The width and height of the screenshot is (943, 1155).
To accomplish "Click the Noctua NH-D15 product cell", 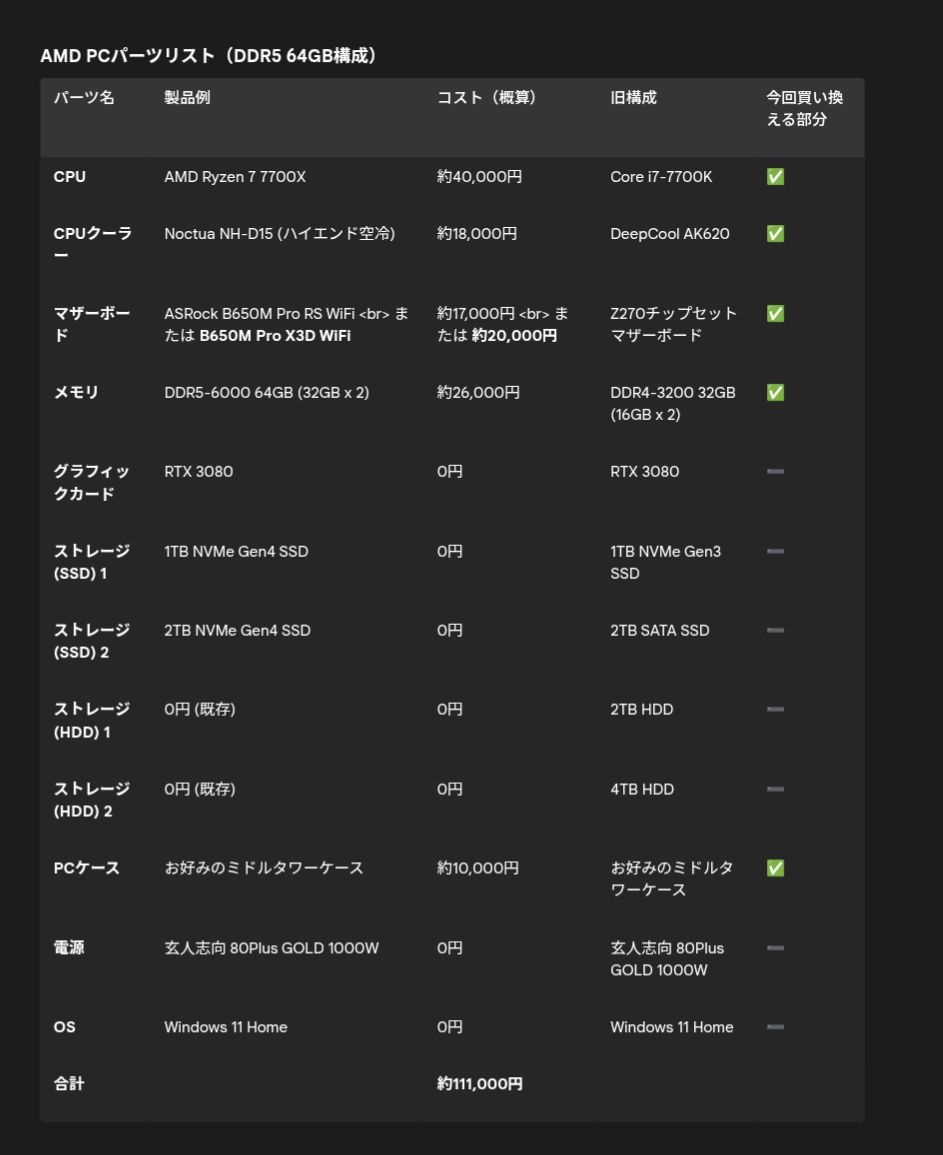I will click(x=279, y=234).
